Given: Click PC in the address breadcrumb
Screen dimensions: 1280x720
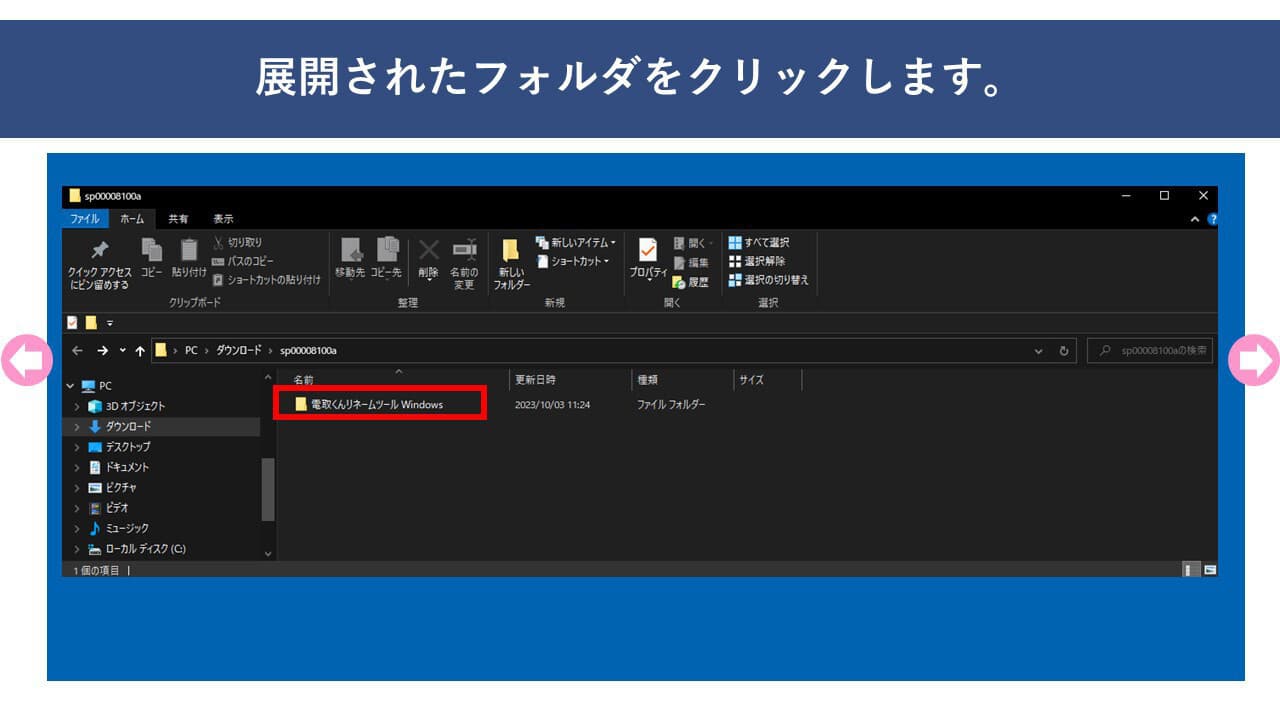Looking at the screenshot, I should coord(191,351).
